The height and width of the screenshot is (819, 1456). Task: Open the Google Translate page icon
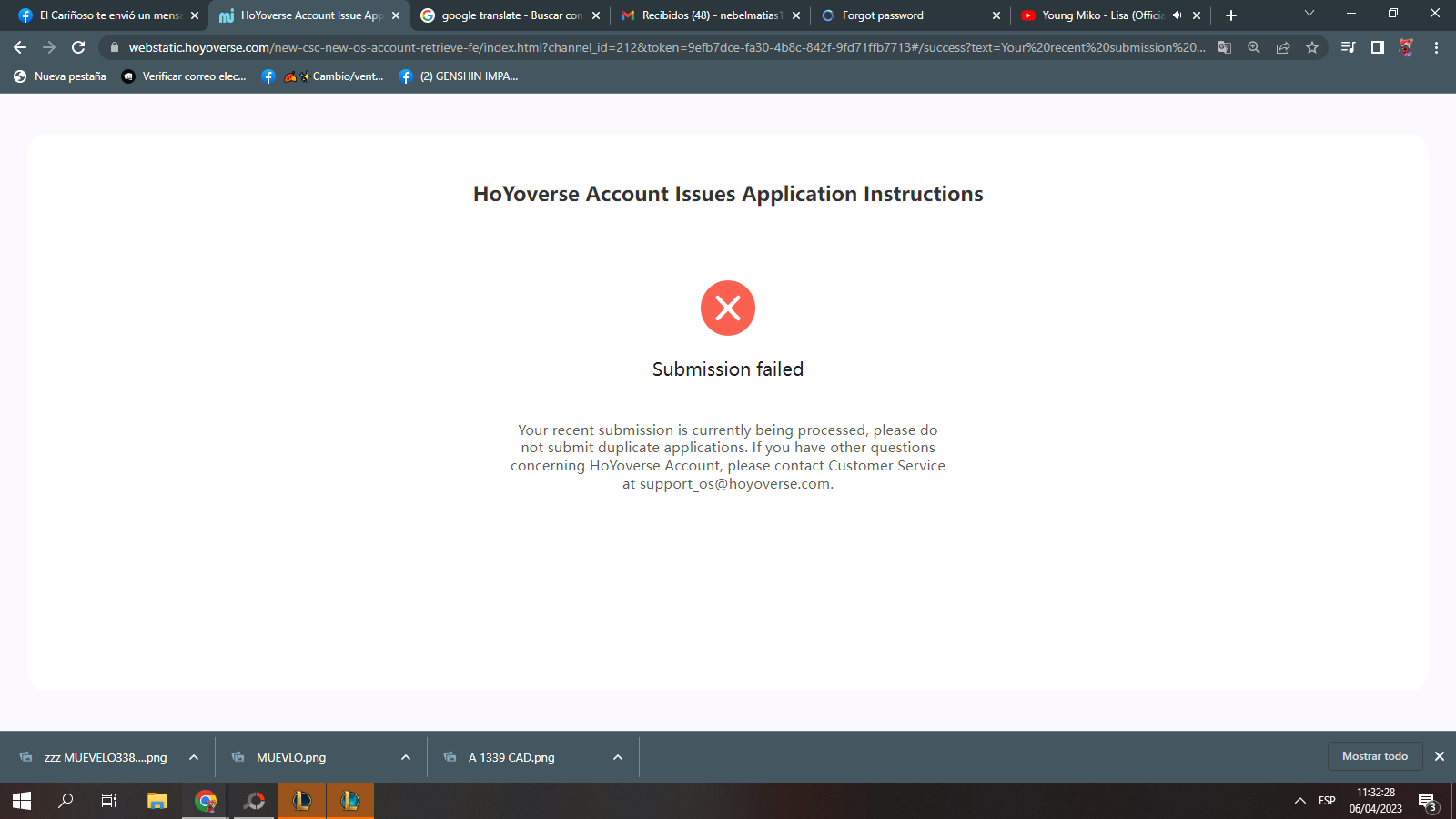coord(1225,47)
